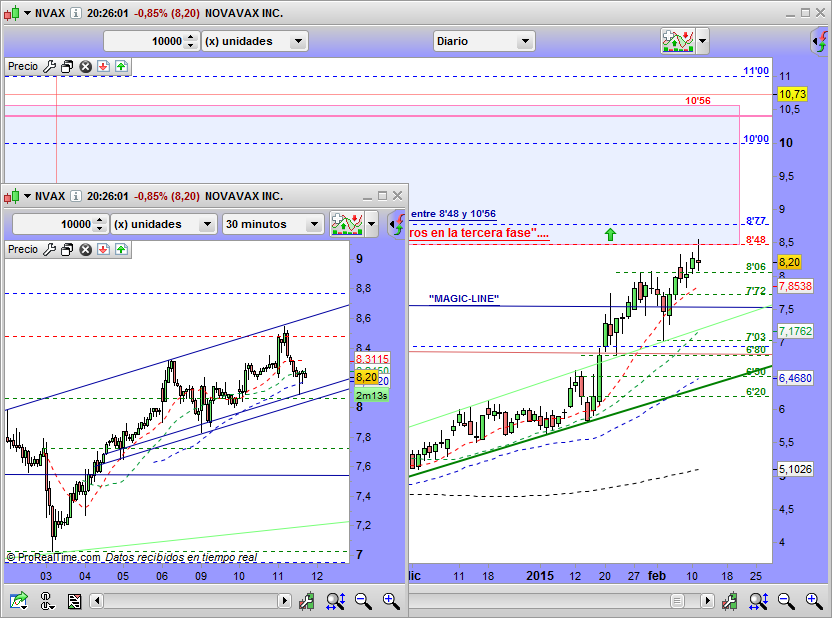Click the 2m13s countdown label

(x=371, y=396)
